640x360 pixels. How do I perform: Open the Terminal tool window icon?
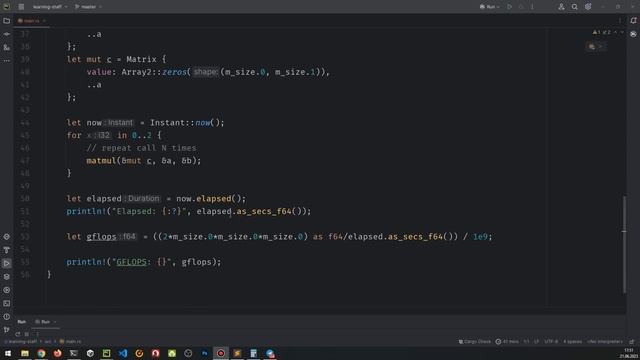pos(7,303)
